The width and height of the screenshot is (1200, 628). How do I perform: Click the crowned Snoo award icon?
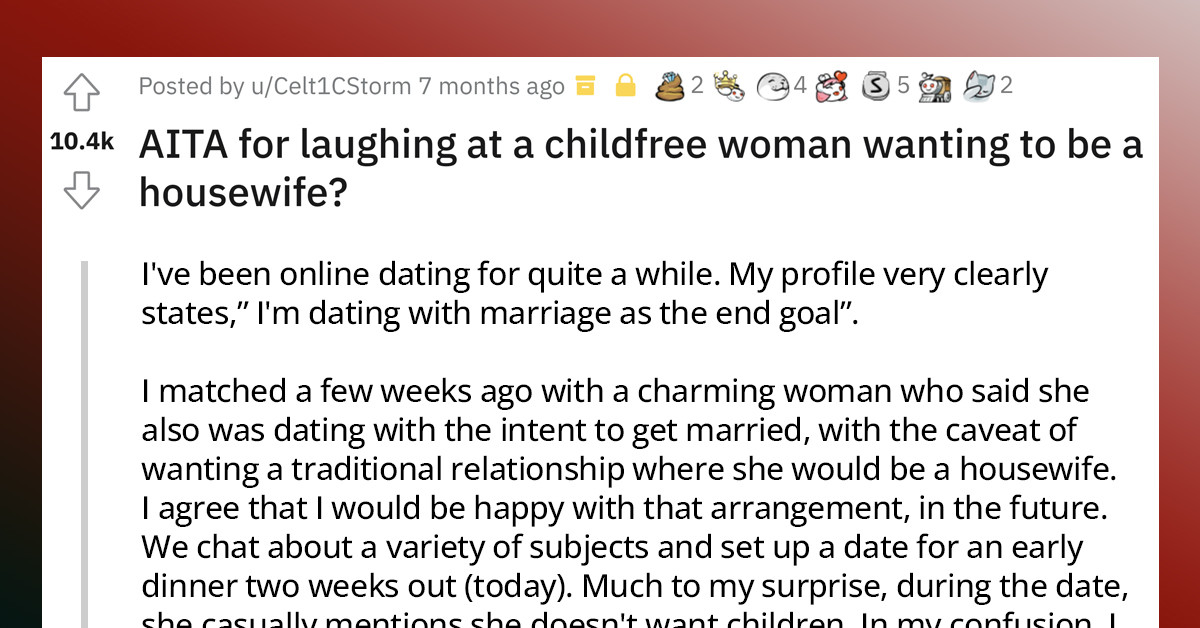(x=727, y=85)
